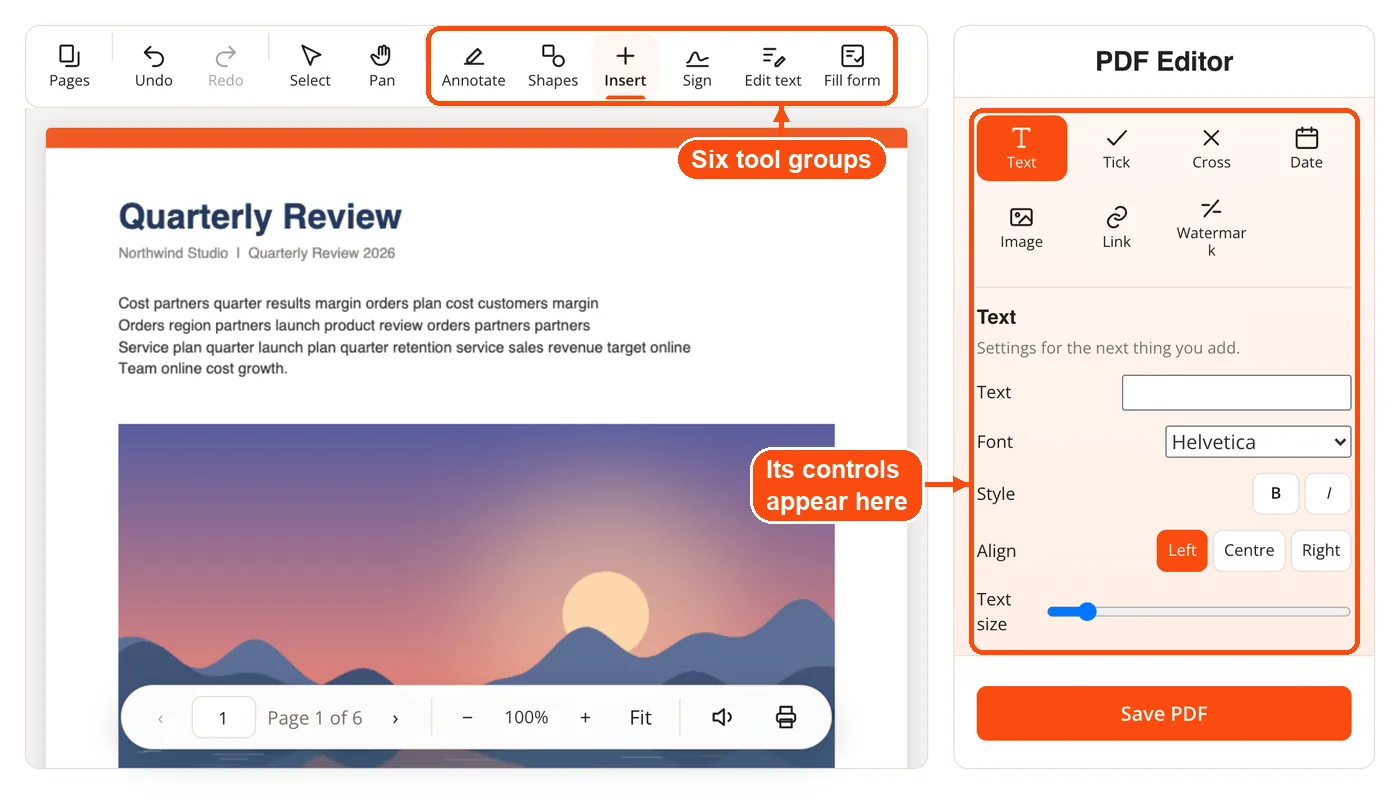This screenshot has width=1400, height=794.
Task: Select the Text insert option
Action: click(x=1022, y=148)
